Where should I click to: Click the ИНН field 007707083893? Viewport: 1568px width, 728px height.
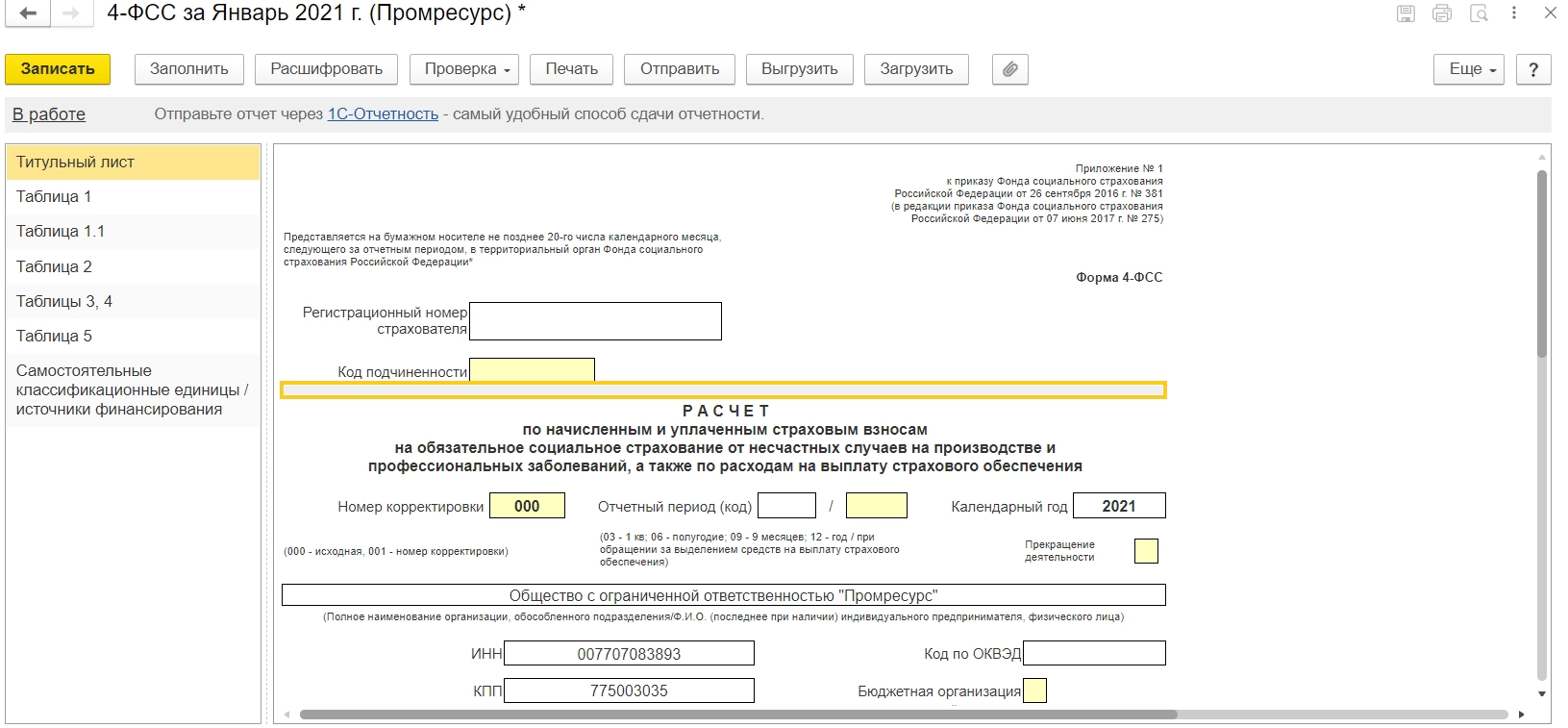(x=629, y=654)
